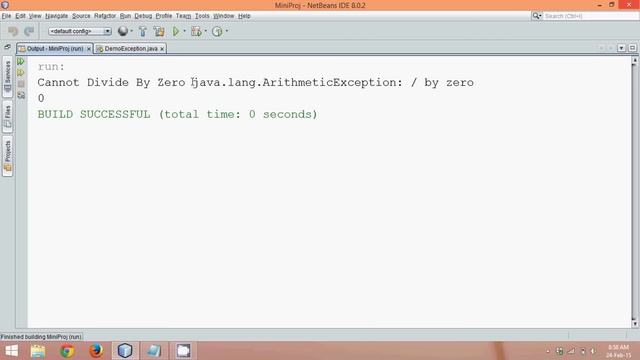Image resolution: width=640 pixels, height=360 pixels.
Task: Open the View menu
Action: [35, 16]
